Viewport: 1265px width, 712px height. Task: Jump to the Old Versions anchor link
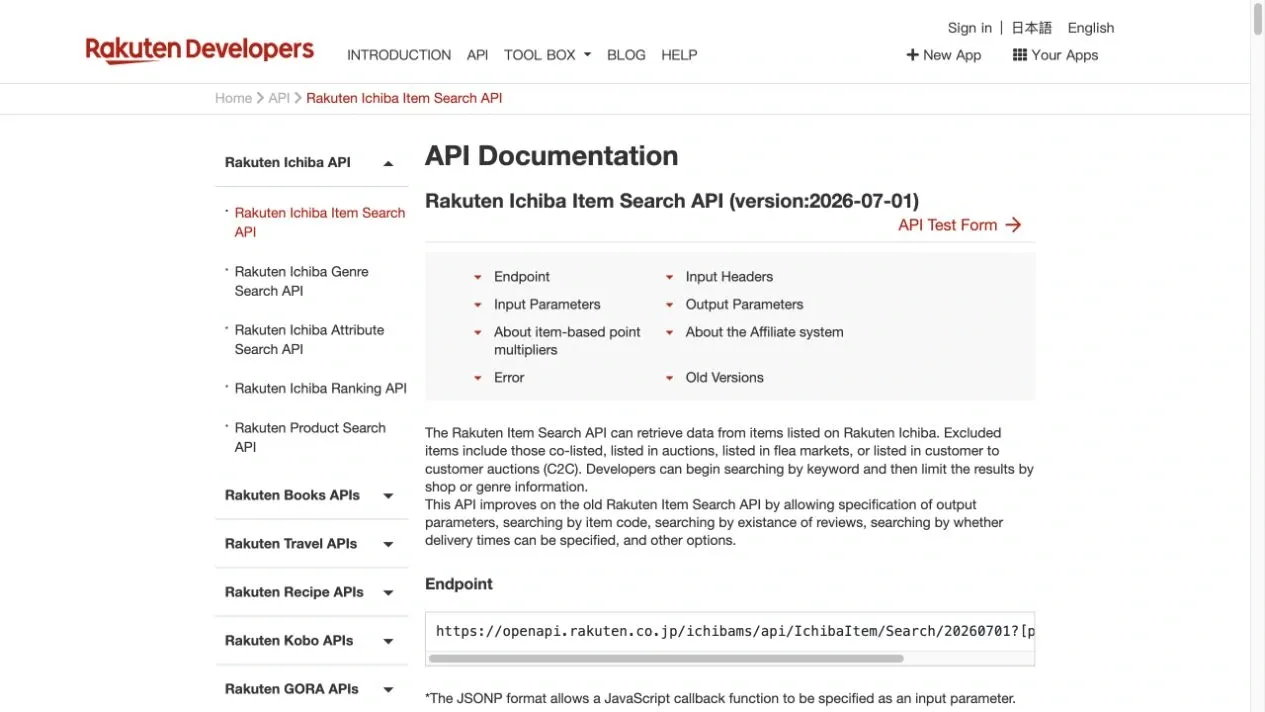(724, 377)
